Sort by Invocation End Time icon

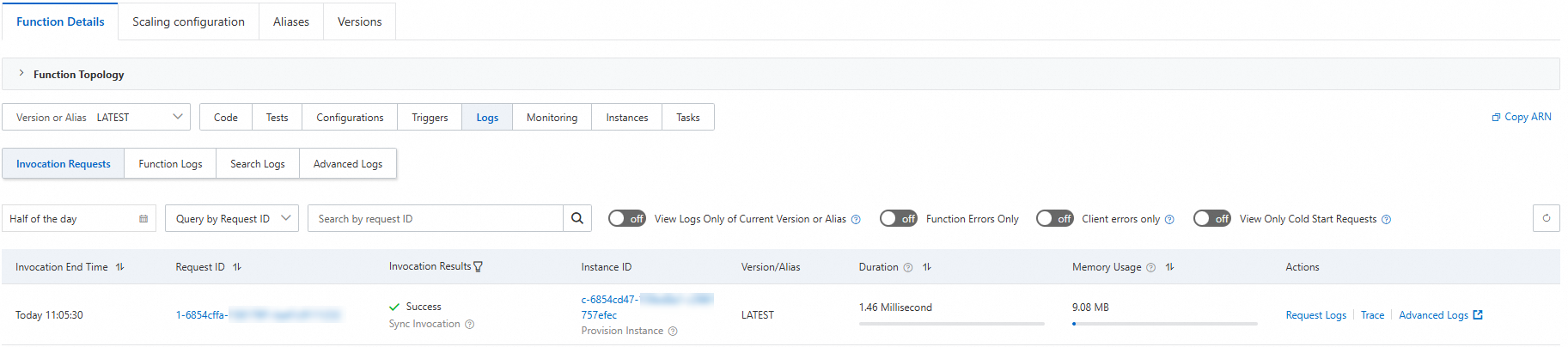click(120, 267)
